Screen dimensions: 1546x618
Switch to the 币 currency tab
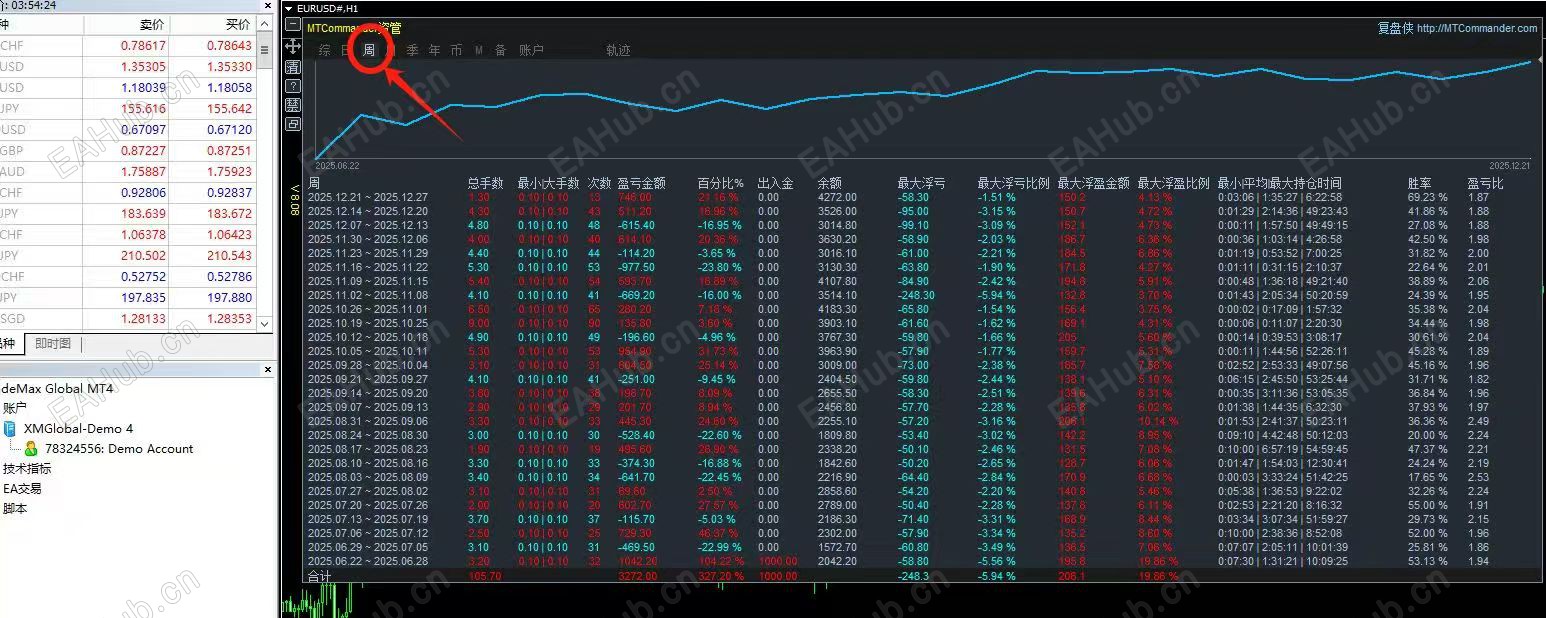456,50
